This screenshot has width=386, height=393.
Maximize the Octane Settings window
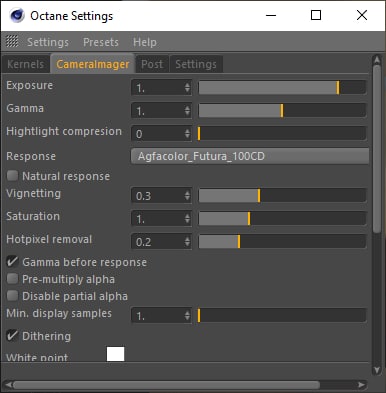pos(316,15)
